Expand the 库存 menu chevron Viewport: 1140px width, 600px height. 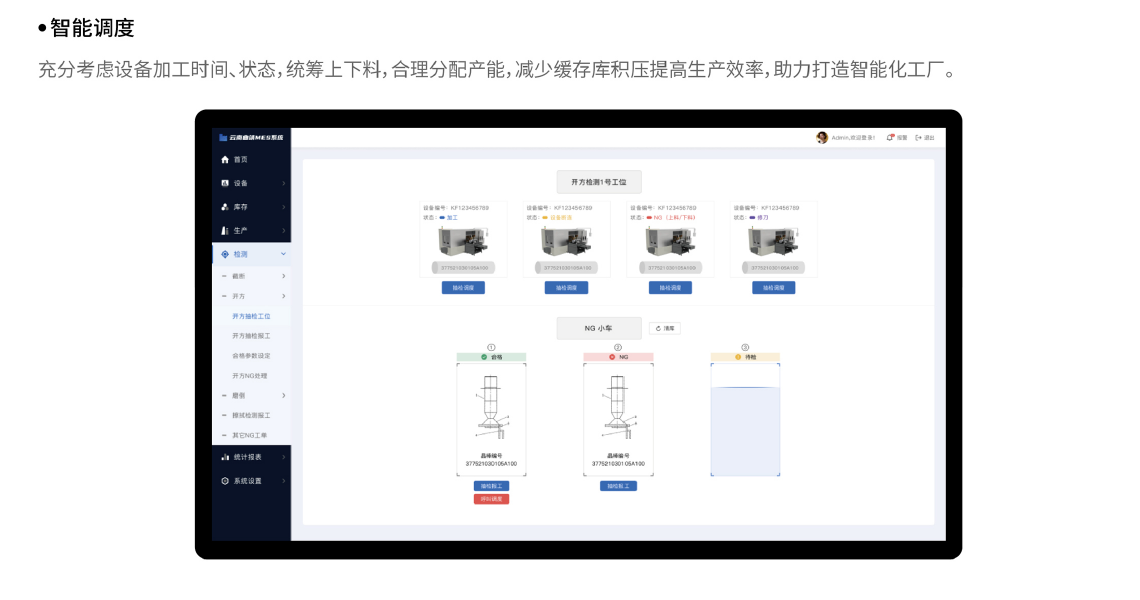[x=283, y=207]
